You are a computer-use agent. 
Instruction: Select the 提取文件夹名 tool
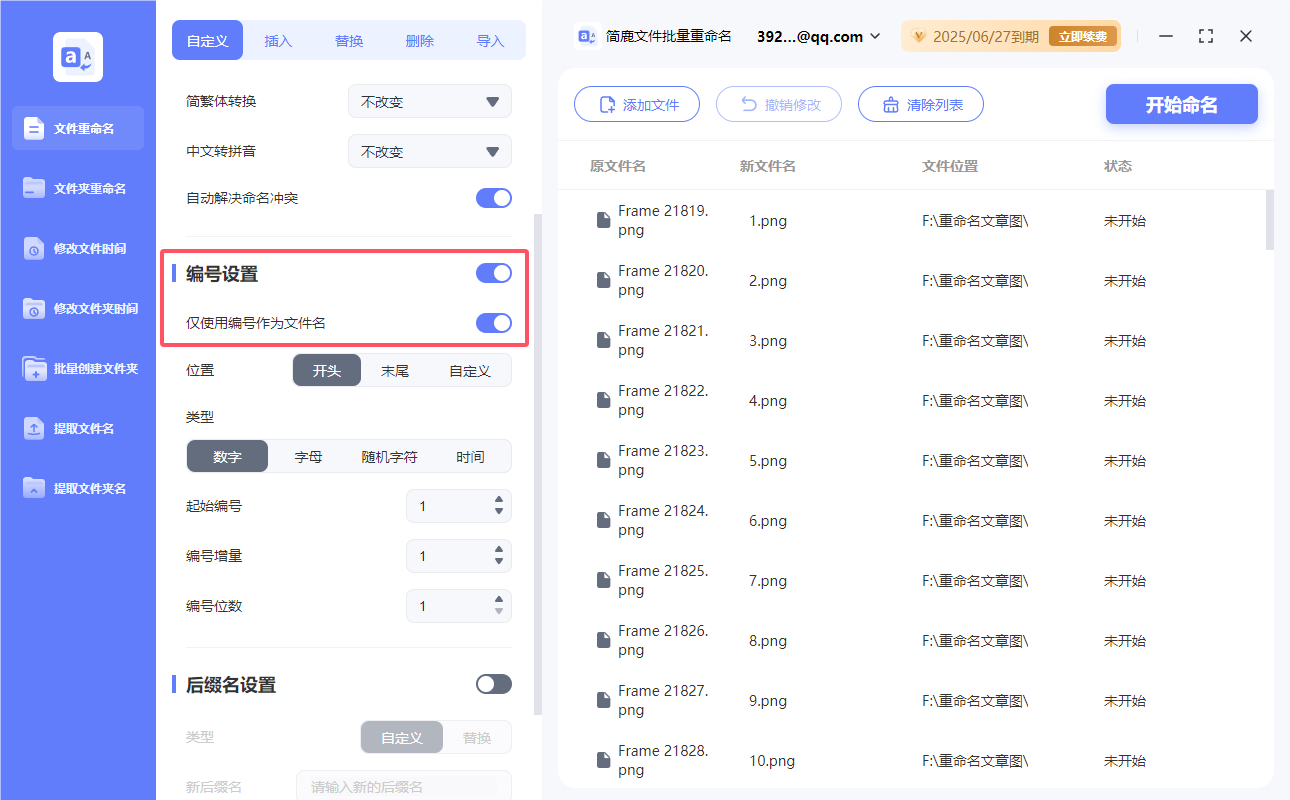pyautogui.click(x=77, y=488)
